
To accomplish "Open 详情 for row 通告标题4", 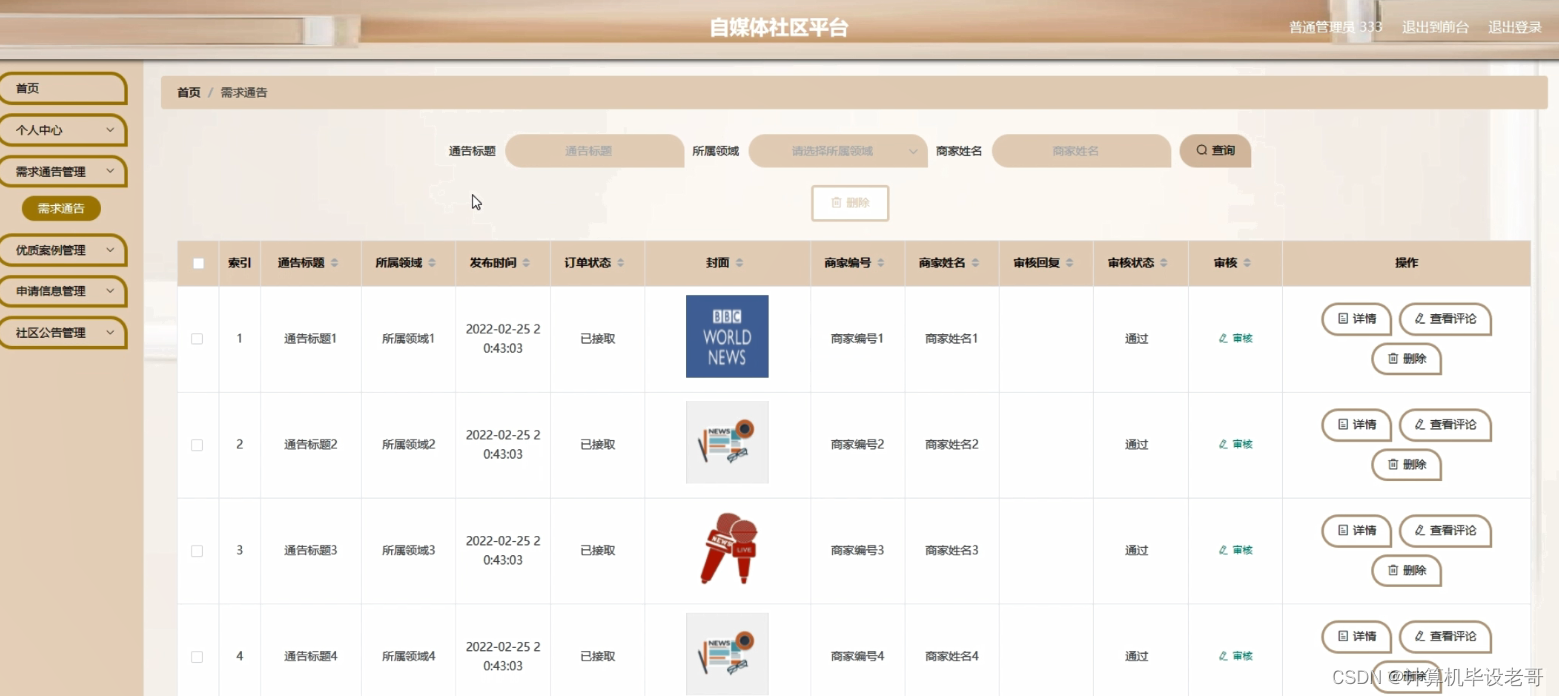I will pyautogui.click(x=1357, y=637).
